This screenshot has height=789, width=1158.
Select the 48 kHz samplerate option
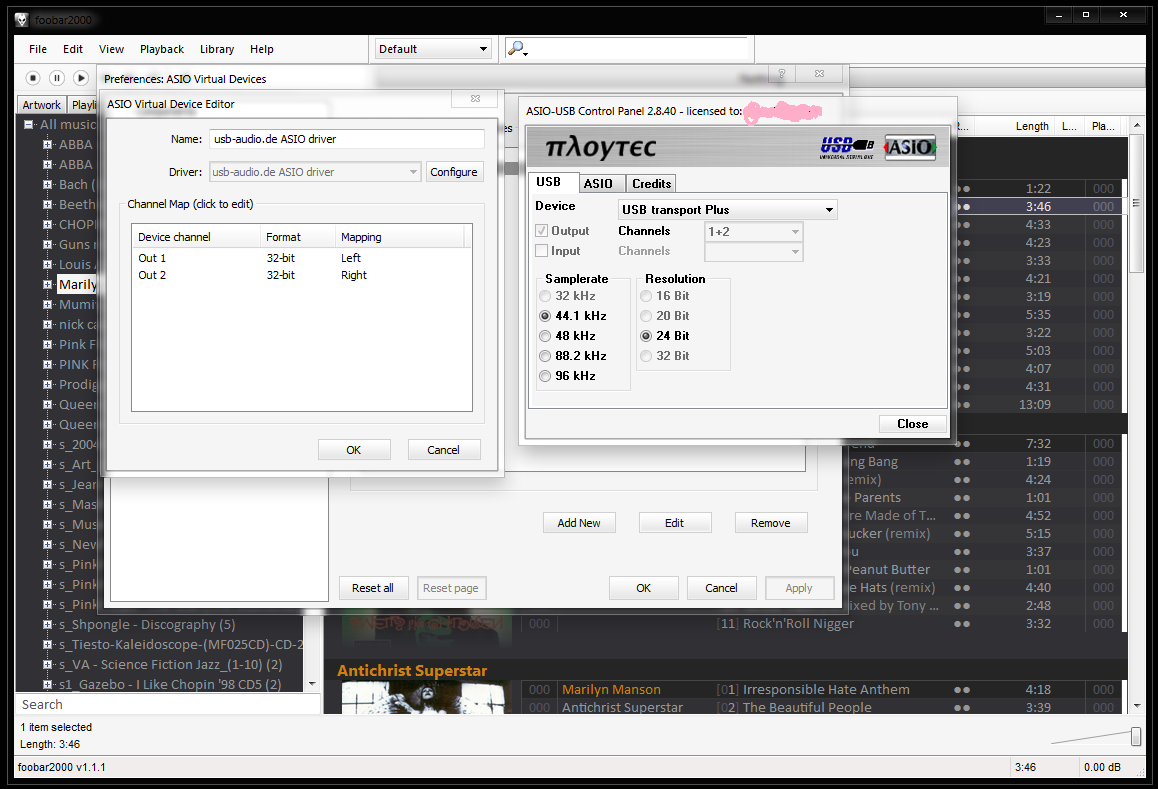[x=545, y=336]
